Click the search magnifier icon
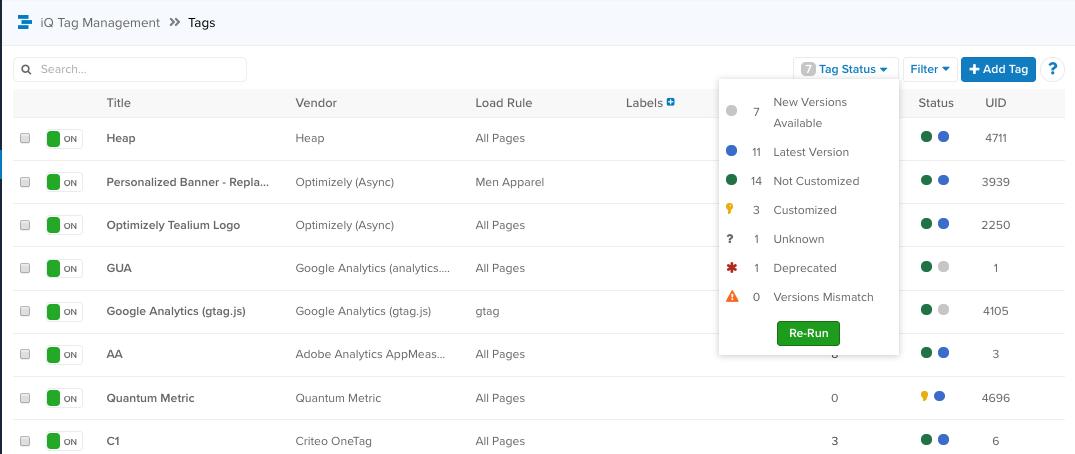This screenshot has width=1075, height=454. 26,69
